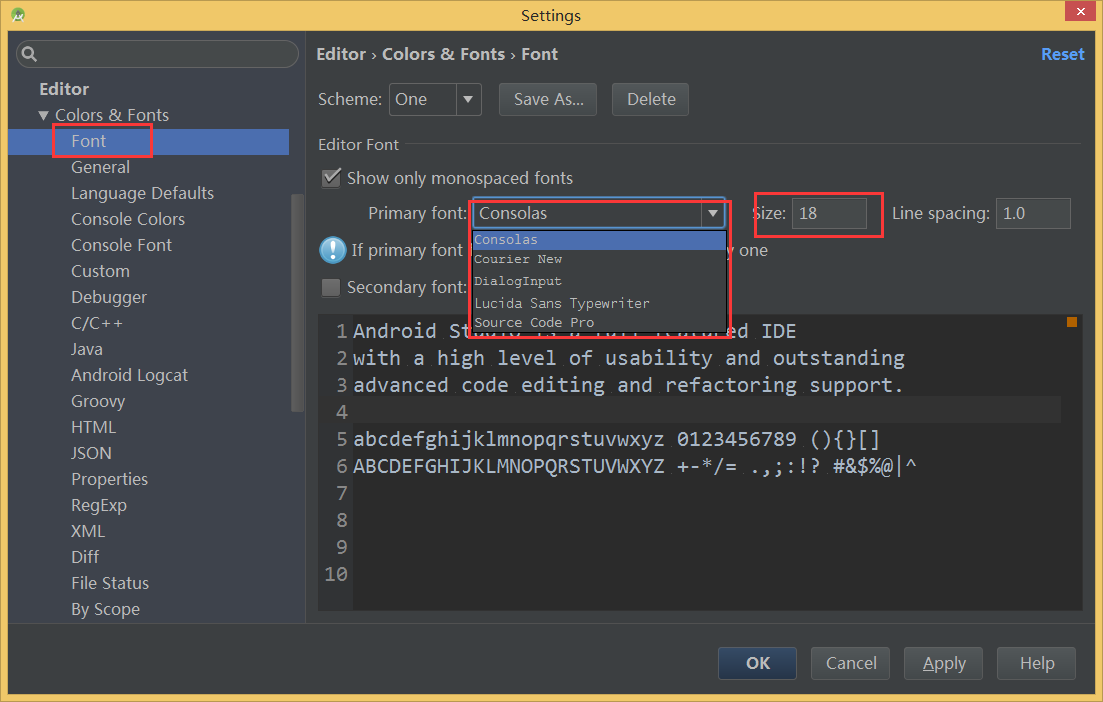Click the Save As... button

[548, 99]
